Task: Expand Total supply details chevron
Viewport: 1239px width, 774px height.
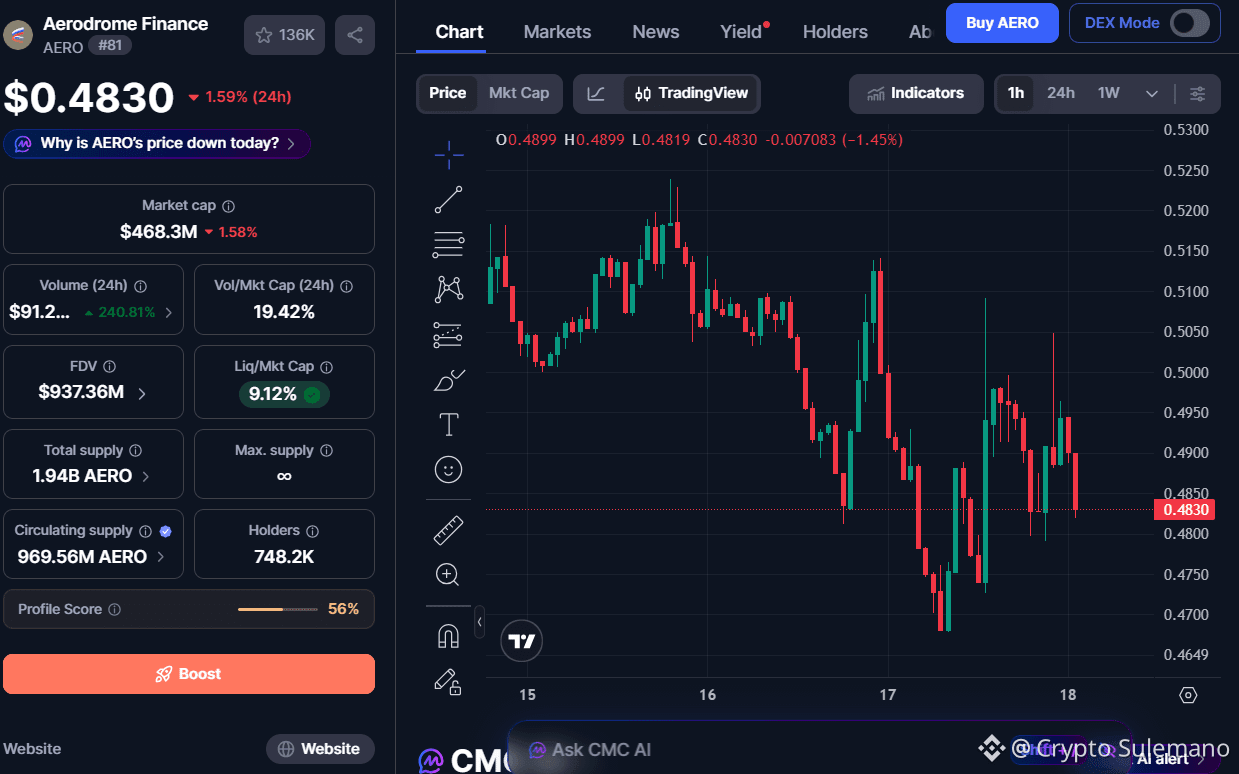Action: [x=145, y=476]
